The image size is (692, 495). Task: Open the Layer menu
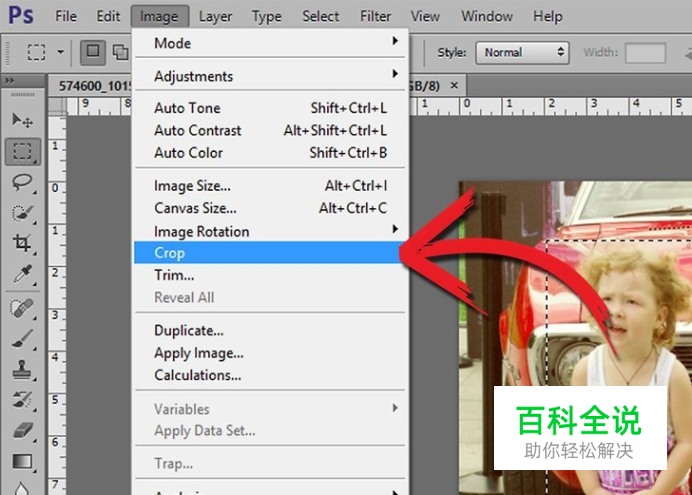(215, 16)
